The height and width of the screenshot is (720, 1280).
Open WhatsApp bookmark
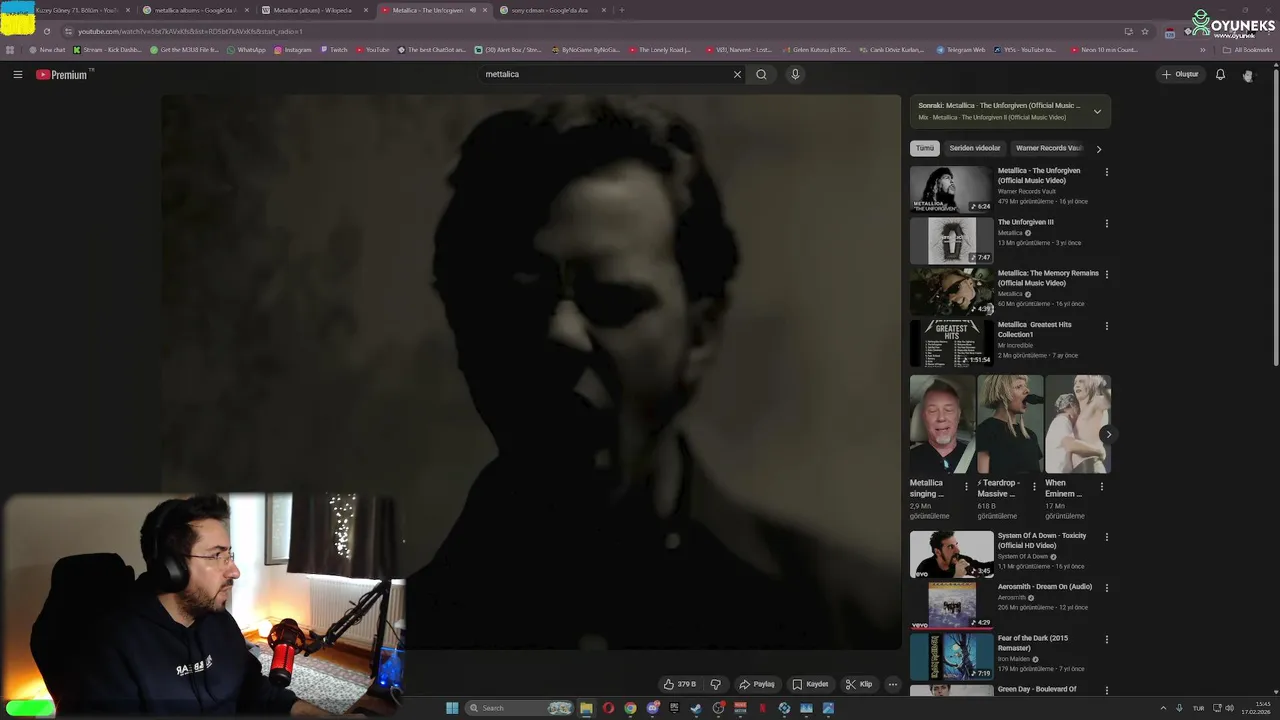tap(246, 49)
